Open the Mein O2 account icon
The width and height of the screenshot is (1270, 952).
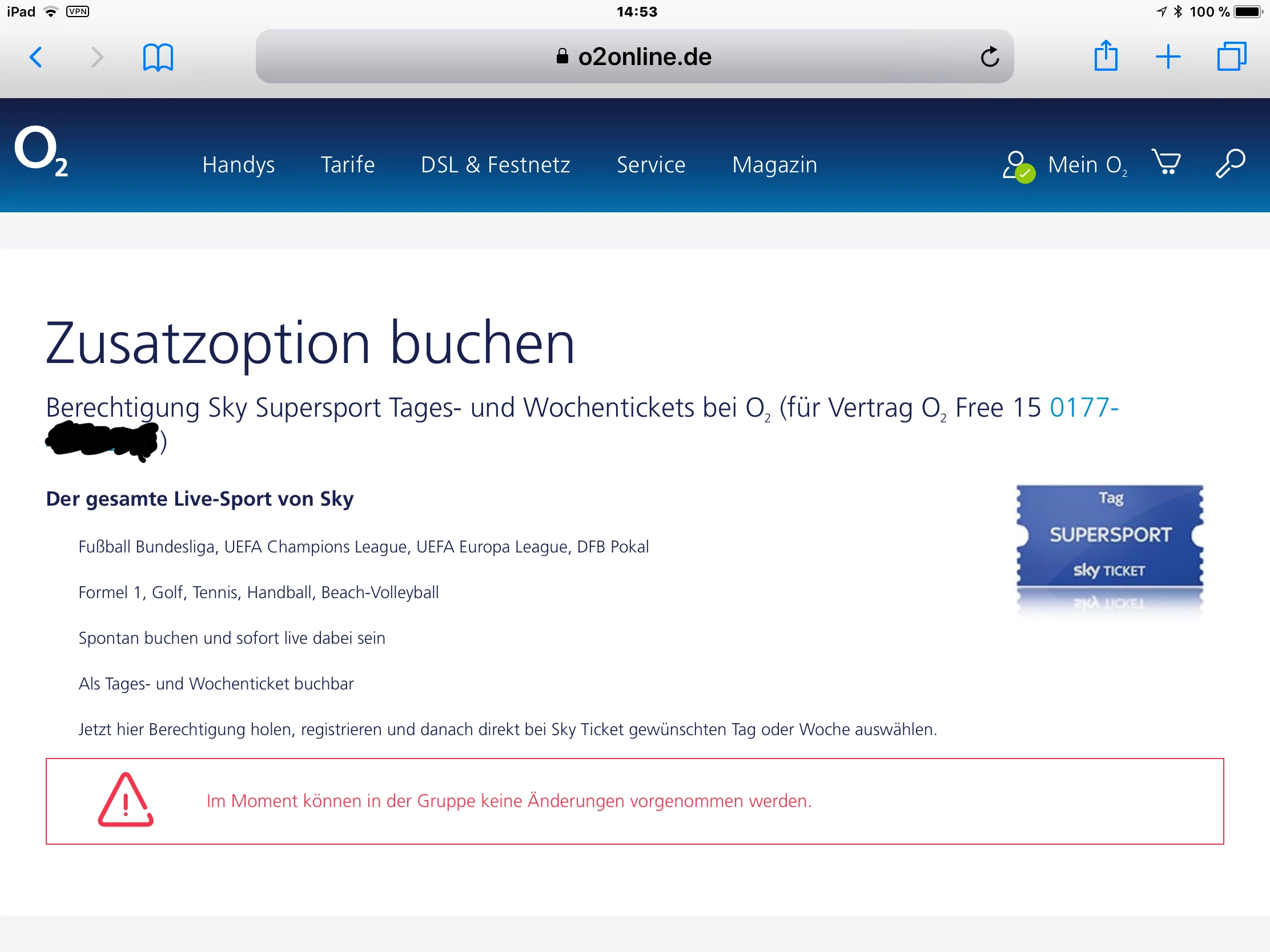click(x=1018, y=167)
